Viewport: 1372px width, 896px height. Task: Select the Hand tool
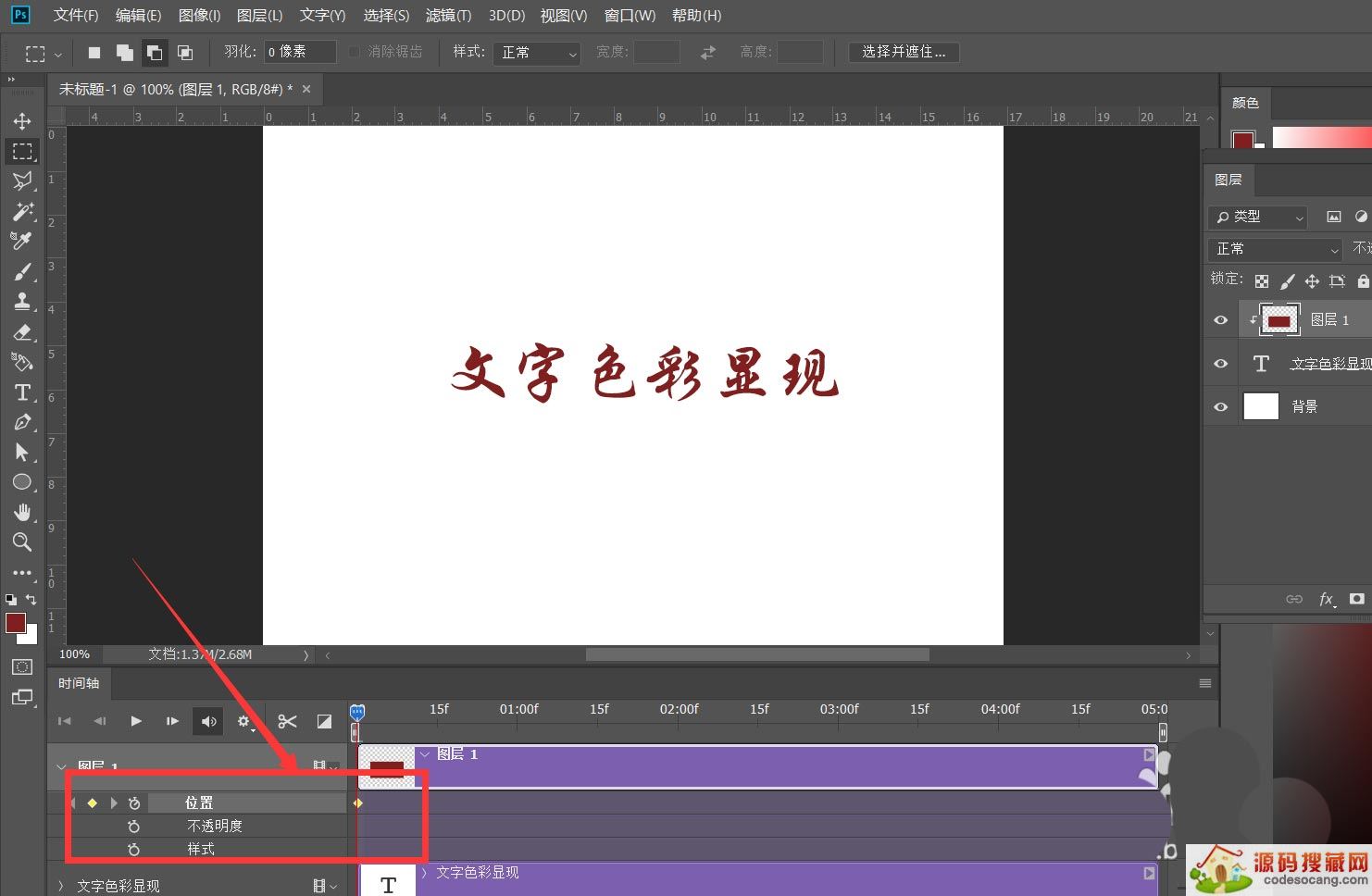pyautogui.click(x=22, y=512)
